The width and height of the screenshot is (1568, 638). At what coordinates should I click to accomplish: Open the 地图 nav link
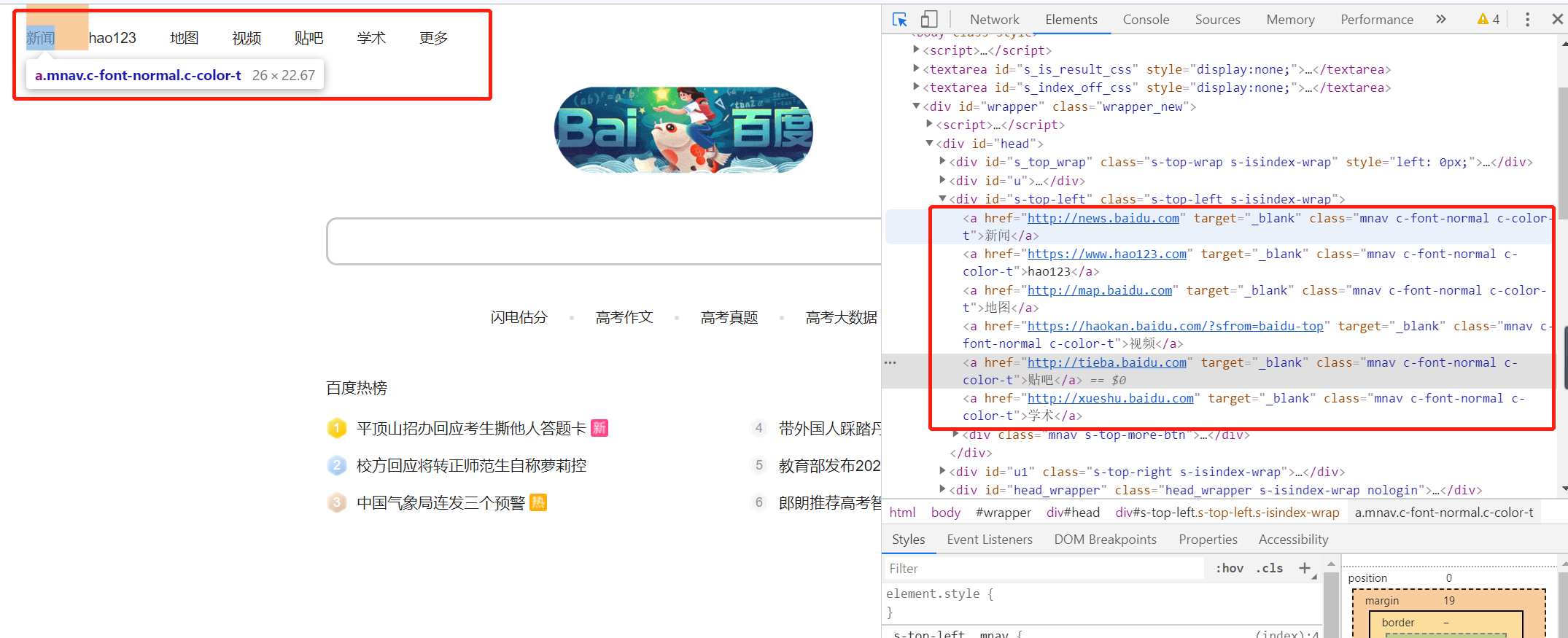pyautogui.click(x=184, y=38)
